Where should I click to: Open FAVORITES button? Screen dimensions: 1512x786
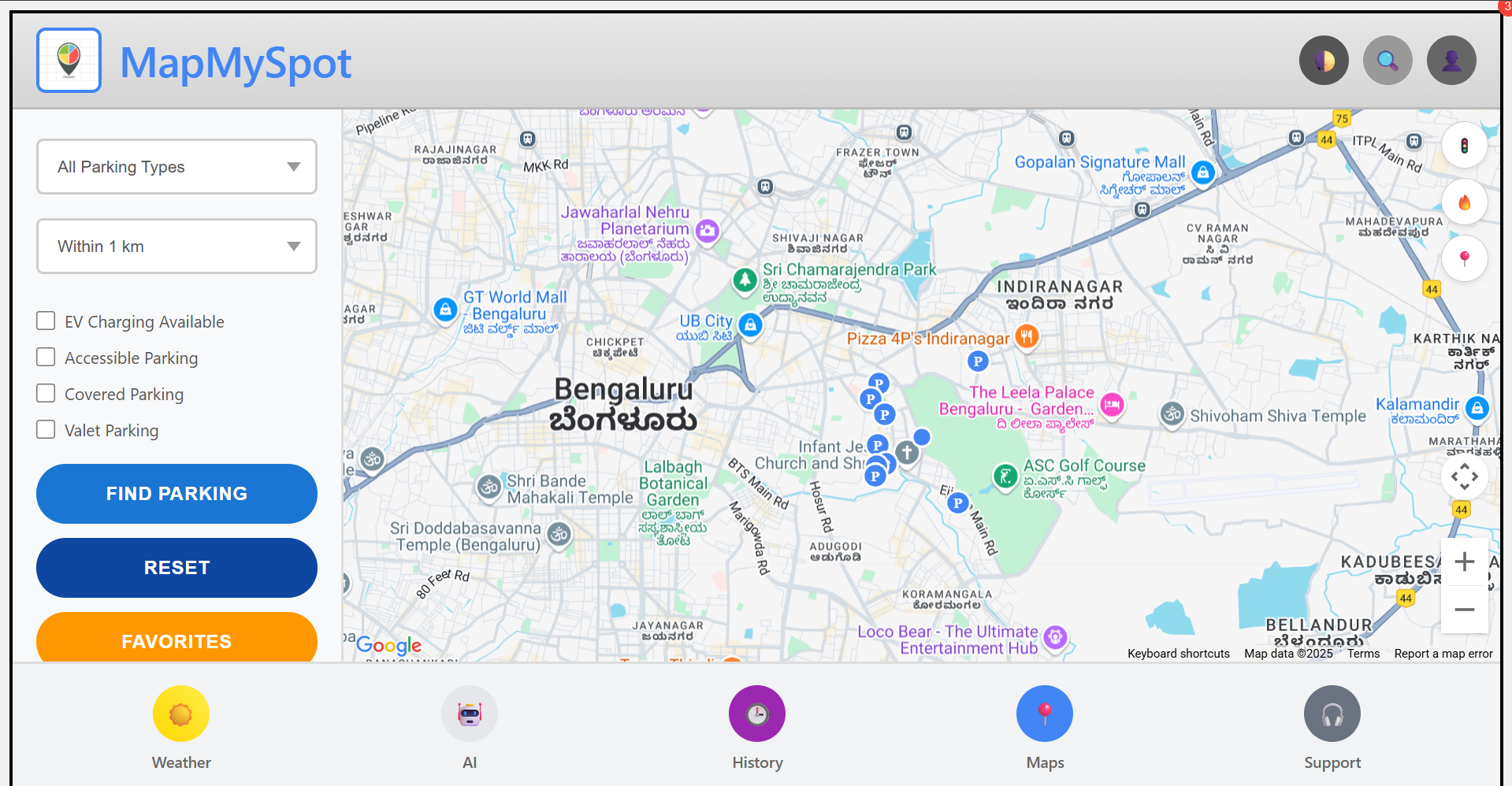(176, 637)
